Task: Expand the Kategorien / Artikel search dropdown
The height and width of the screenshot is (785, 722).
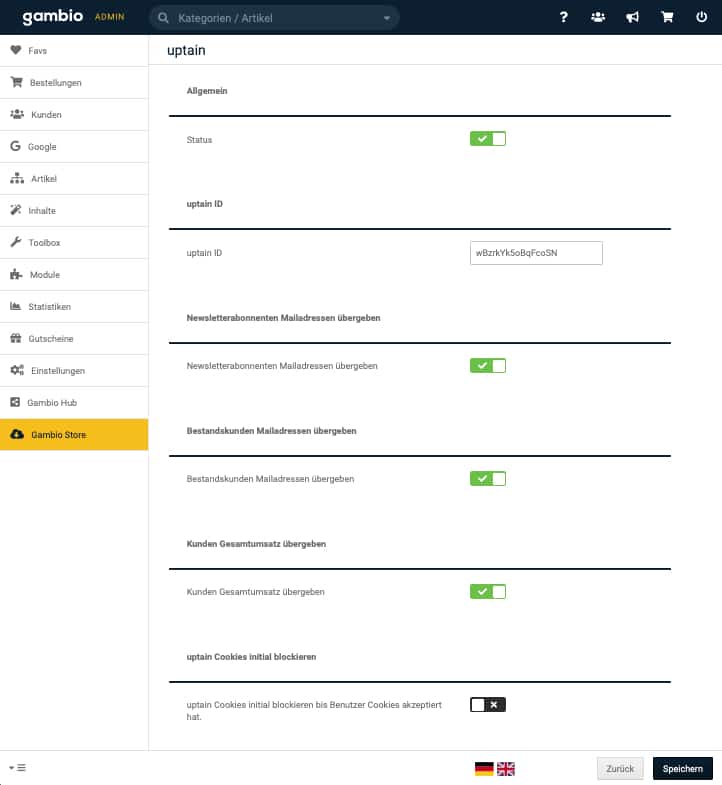Action: pyautogui.click(x=387, y=18)
